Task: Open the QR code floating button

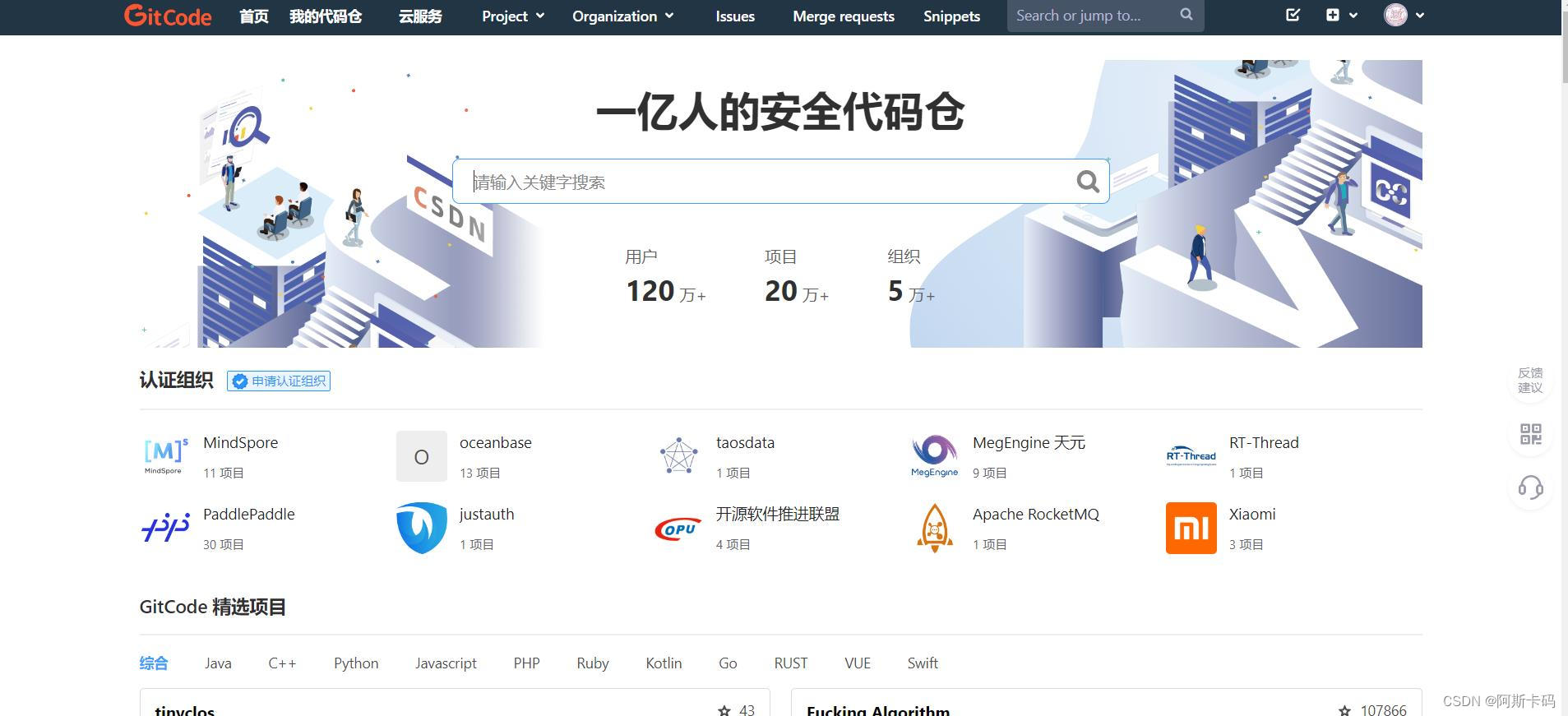Action: (x=1530, y=434)
